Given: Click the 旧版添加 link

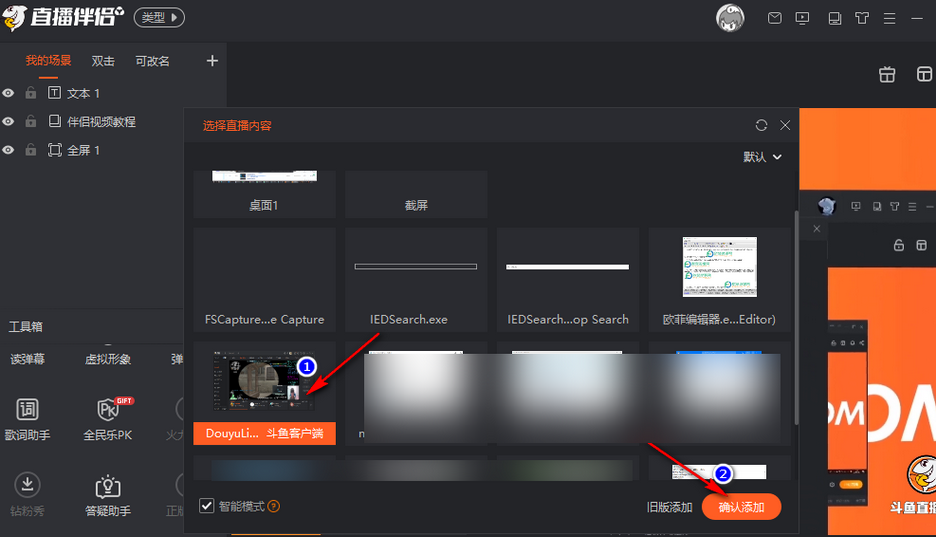Looking at the screenshot, I should coord(669,507).
